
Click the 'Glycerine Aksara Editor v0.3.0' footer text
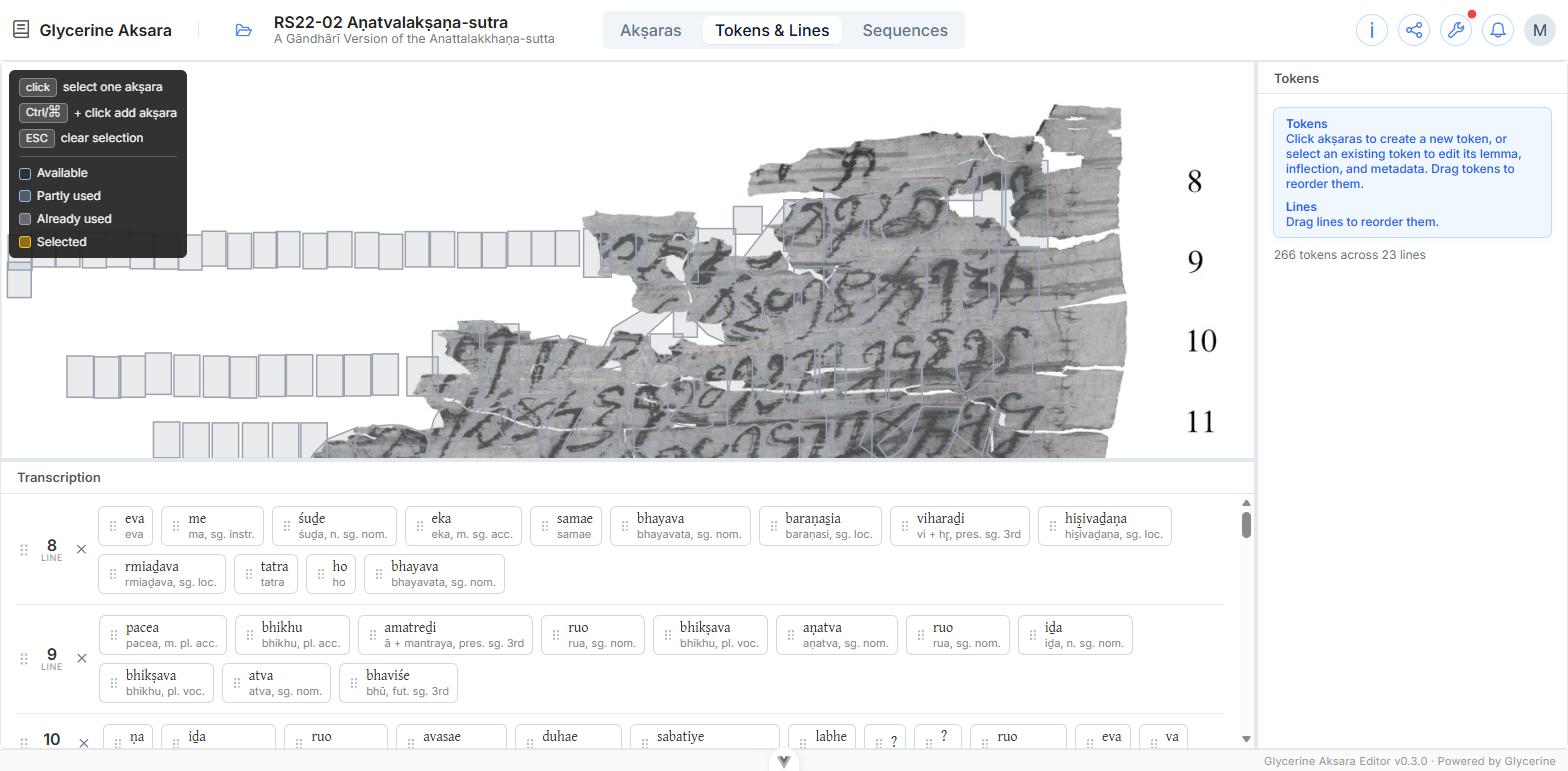(1346, 762)
